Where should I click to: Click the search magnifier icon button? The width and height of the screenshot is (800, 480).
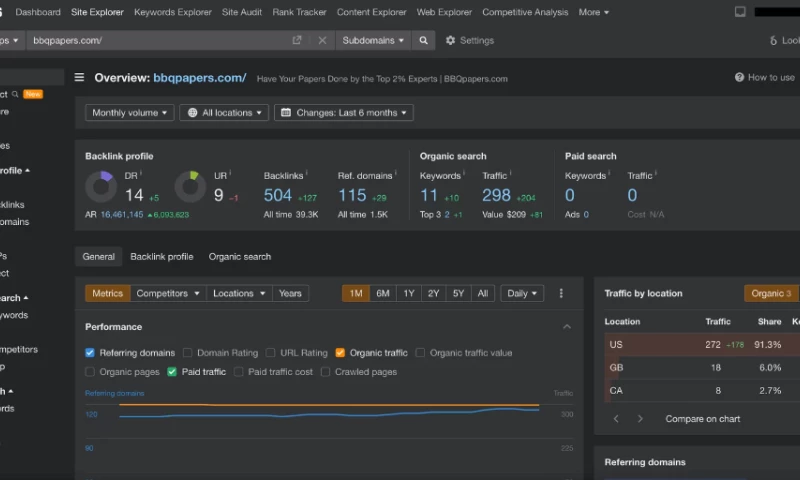[x=424, y=41]
